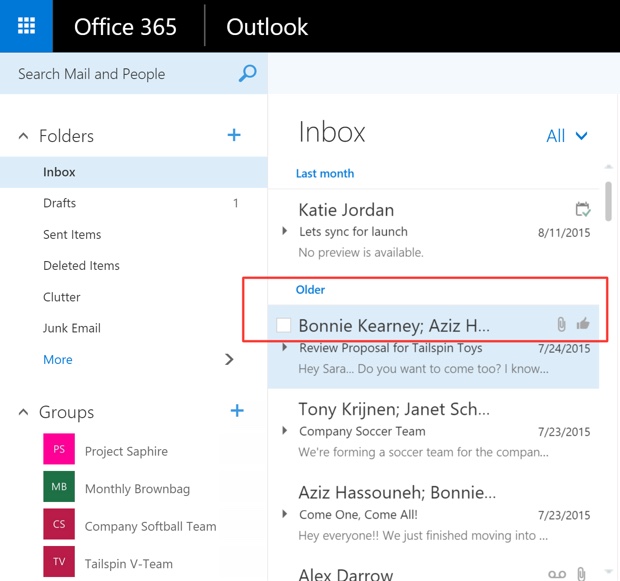The height and width of the screenshot is (581, 620).
Task: Open Project Saphire PS group avatar
Action: pyautogui.click(x=59, y=449)
